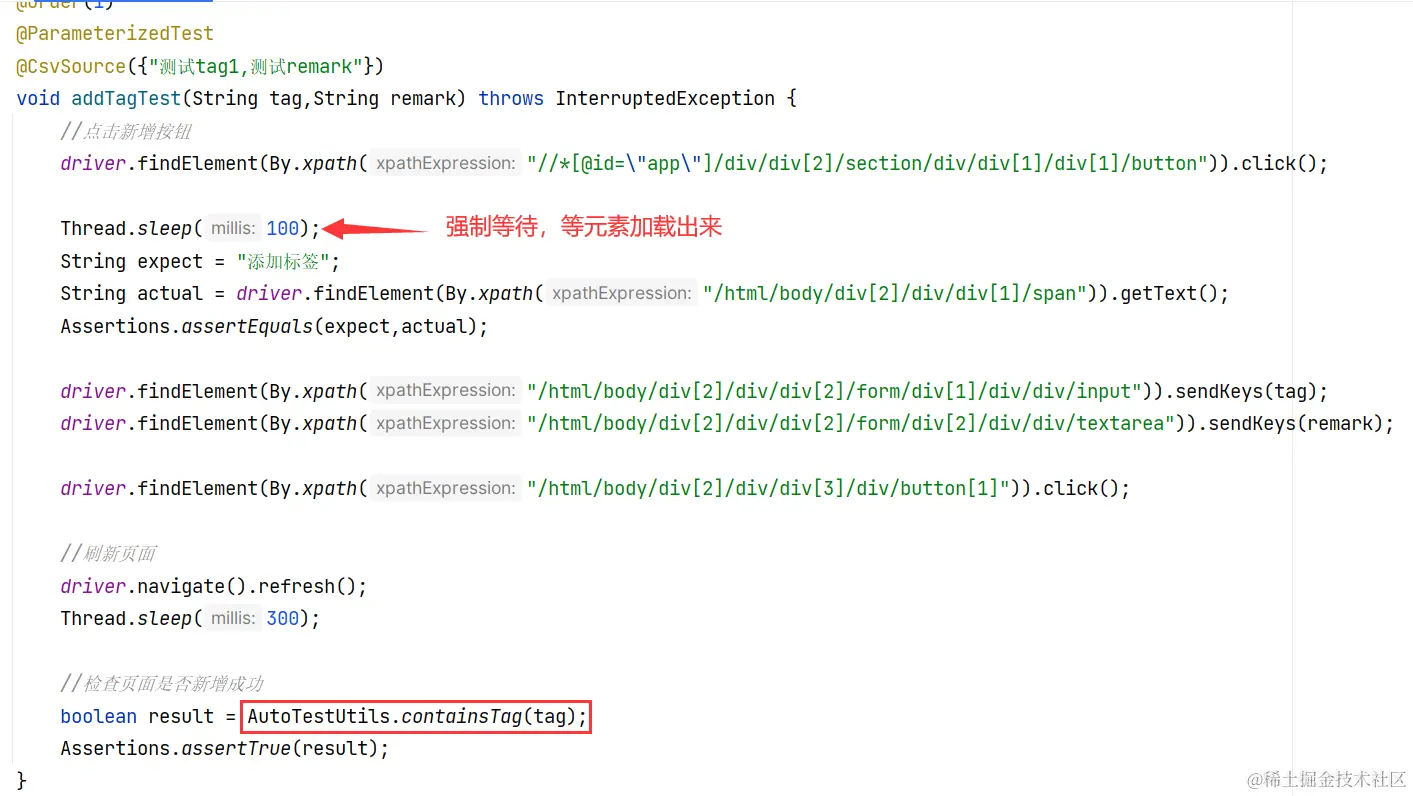Click the xpath string ending in div/div/textarea

pyautogui.click(x=851, y=423)
